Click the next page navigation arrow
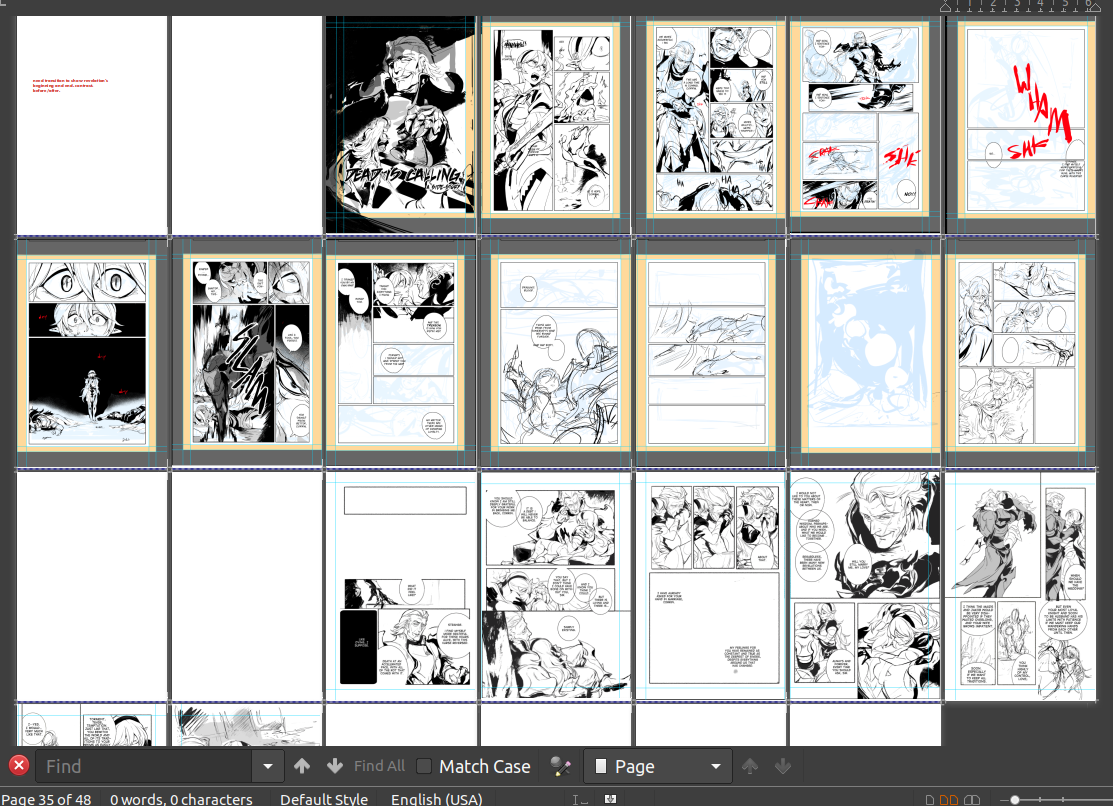1113x806 pixels. tap(783, 767)
